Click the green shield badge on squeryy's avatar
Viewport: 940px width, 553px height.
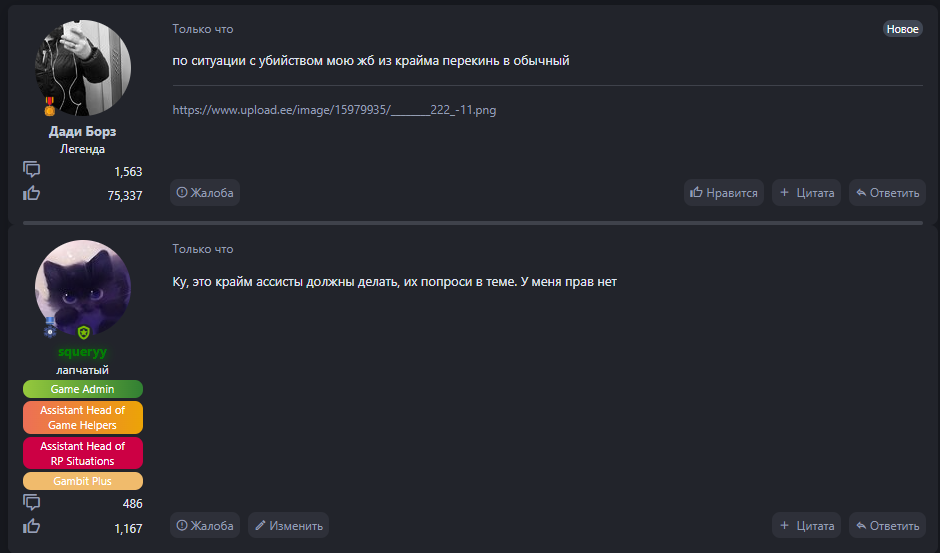[84, 332]
